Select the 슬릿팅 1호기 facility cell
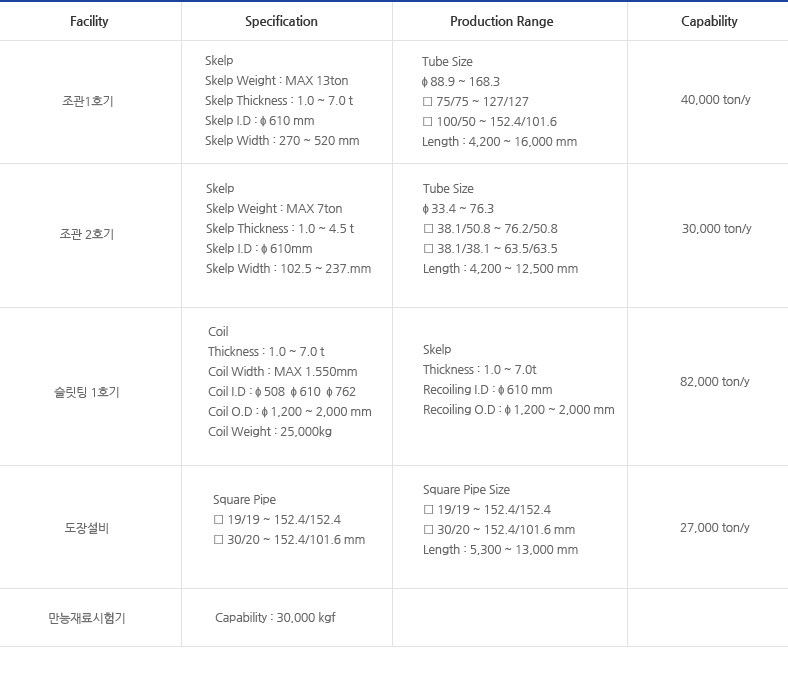 tap(86, 392)
